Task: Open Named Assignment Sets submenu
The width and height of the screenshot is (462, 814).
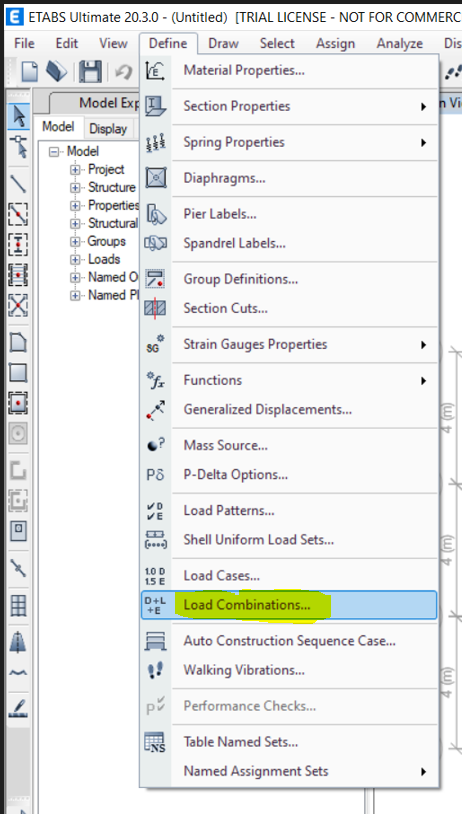Action: click(x=289, y=771)
